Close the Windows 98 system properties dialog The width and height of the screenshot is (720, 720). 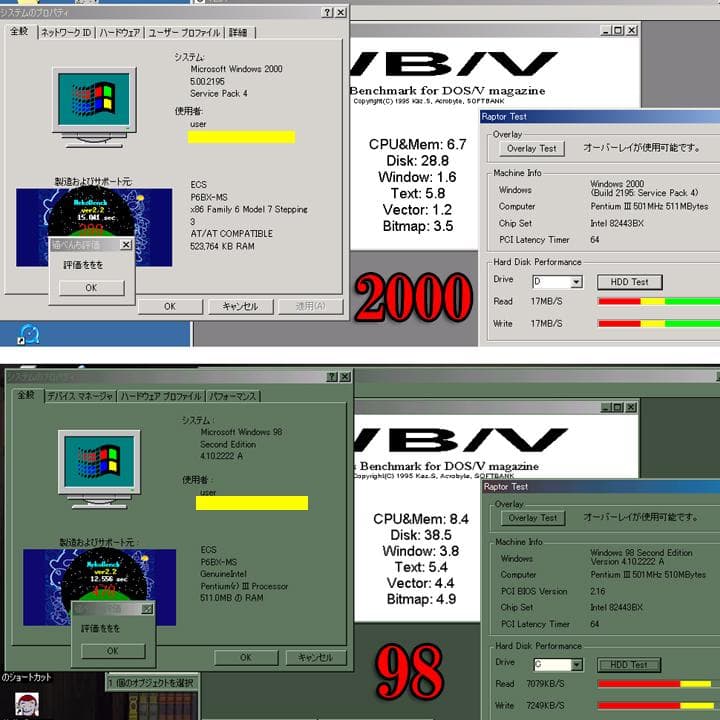345,377
